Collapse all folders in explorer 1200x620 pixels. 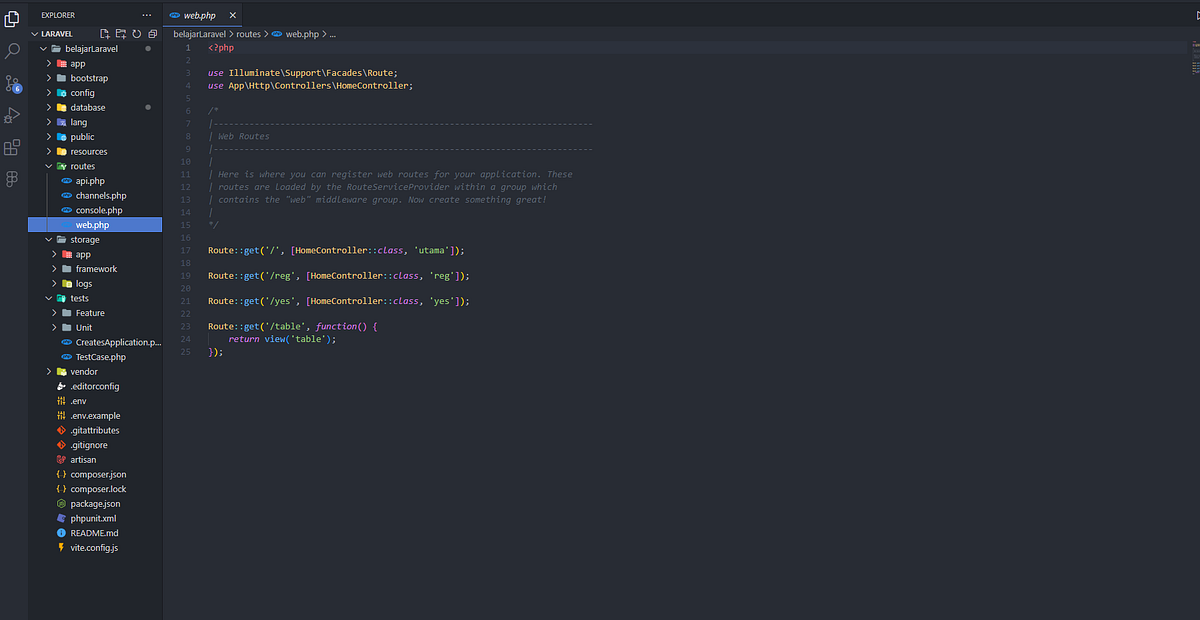pyautogui.click(x=152, y=33)
